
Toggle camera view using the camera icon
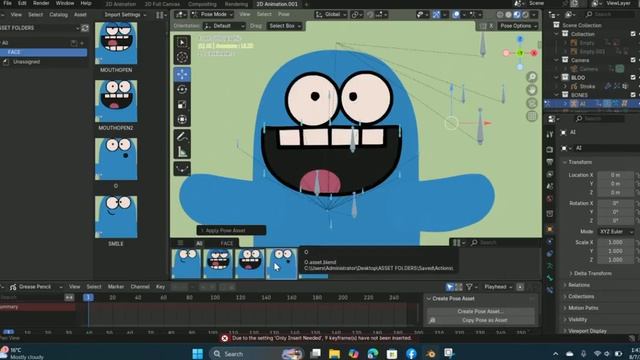[531, 103]
